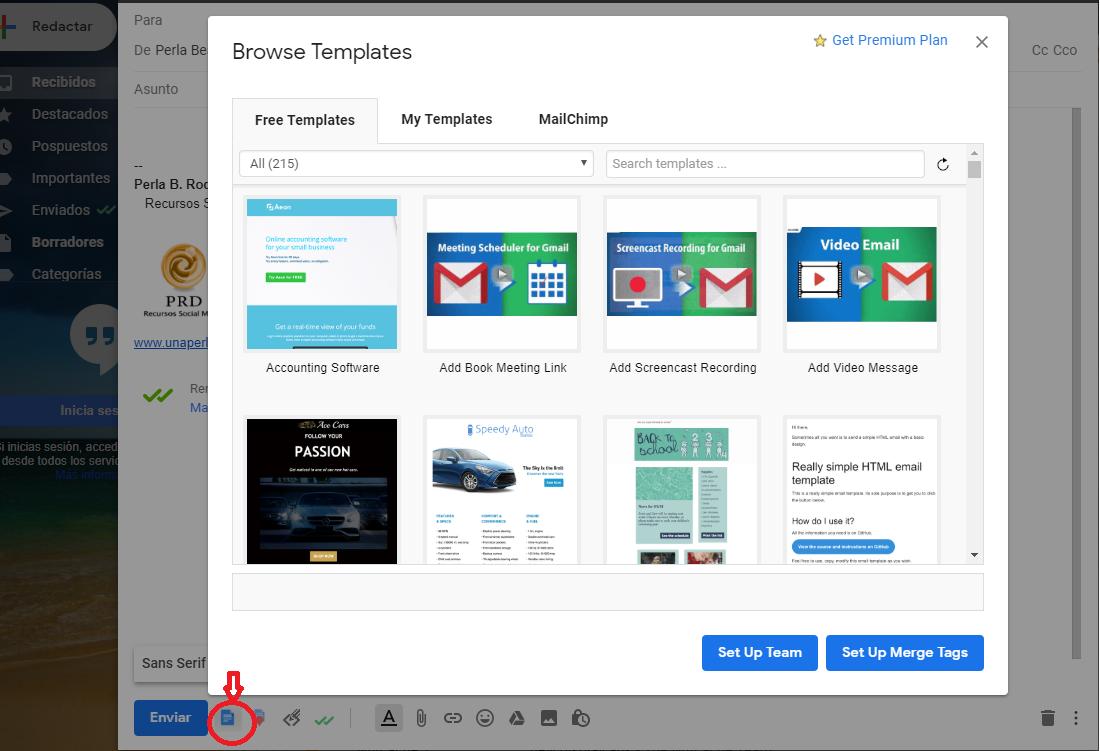Open the emoji picker

pyautogui.click(x=485, y=717)
